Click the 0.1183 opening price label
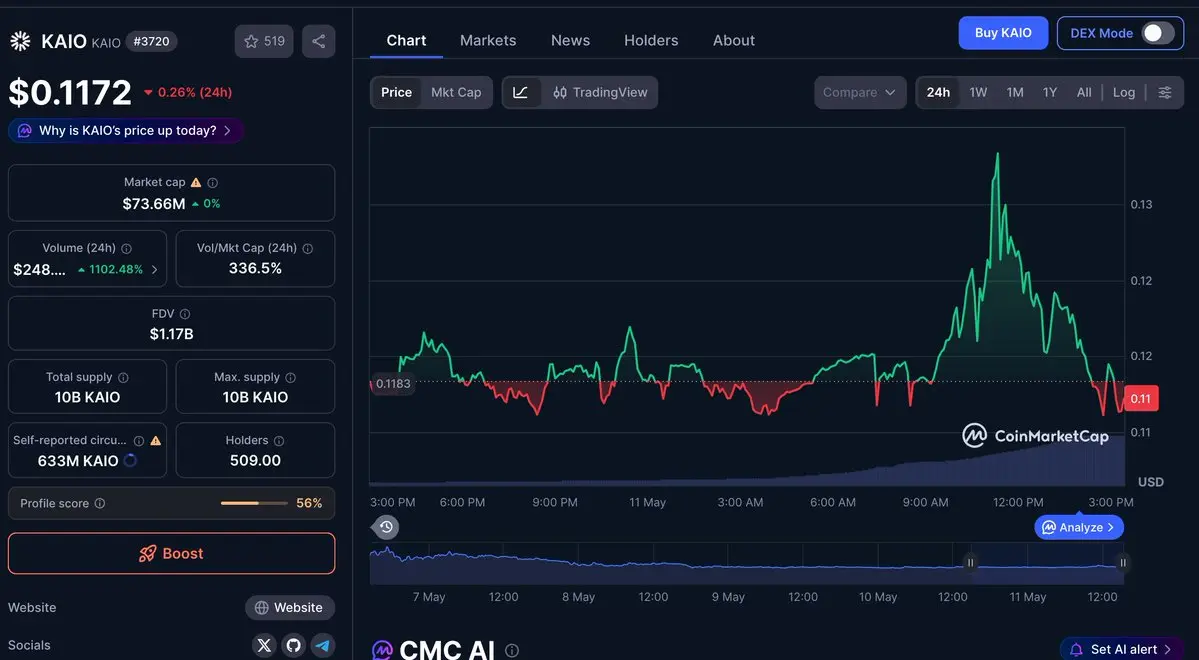Viewport: 1199px width, 660px height. point(393,384)
